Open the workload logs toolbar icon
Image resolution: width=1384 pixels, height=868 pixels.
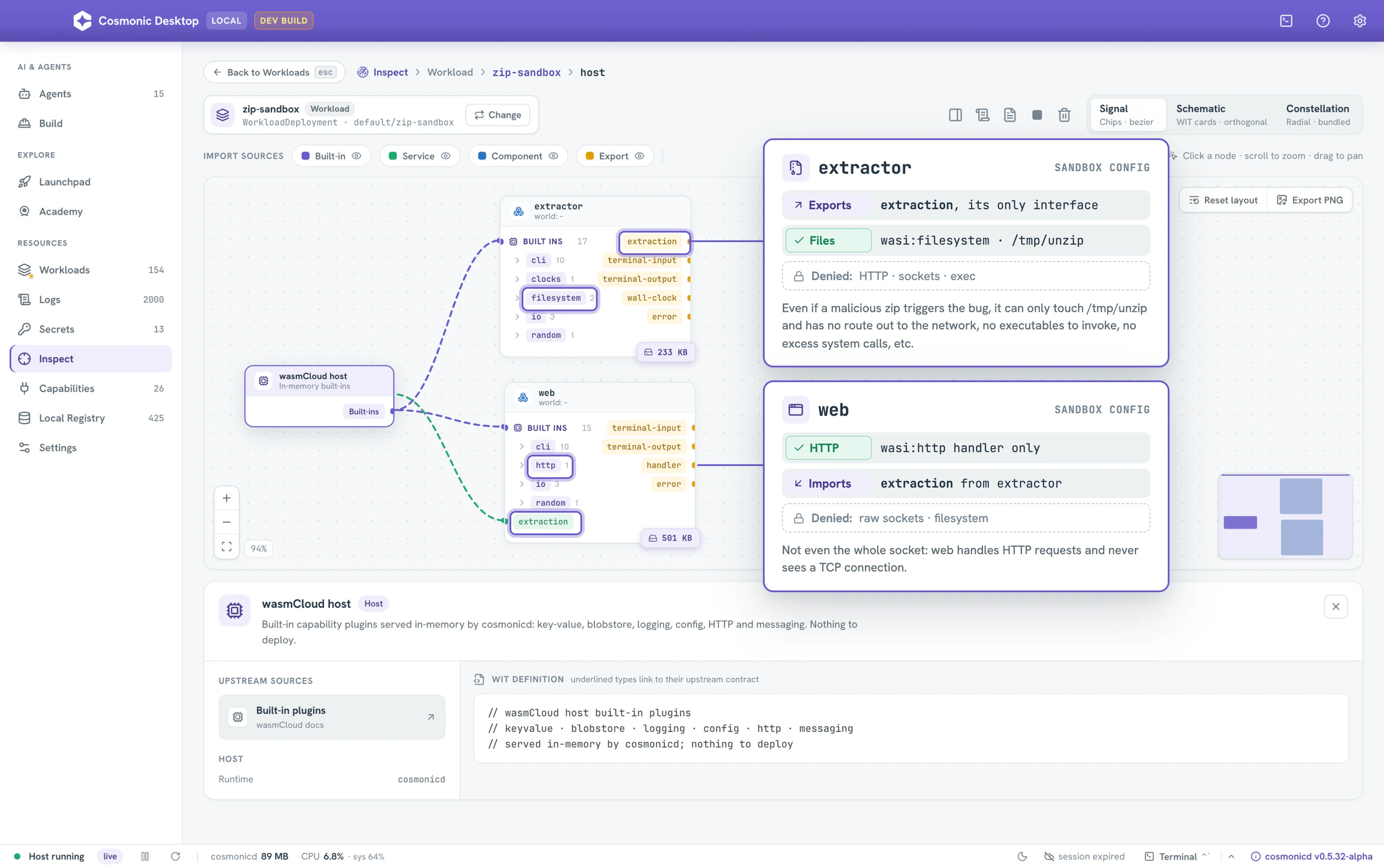(983, 115)
